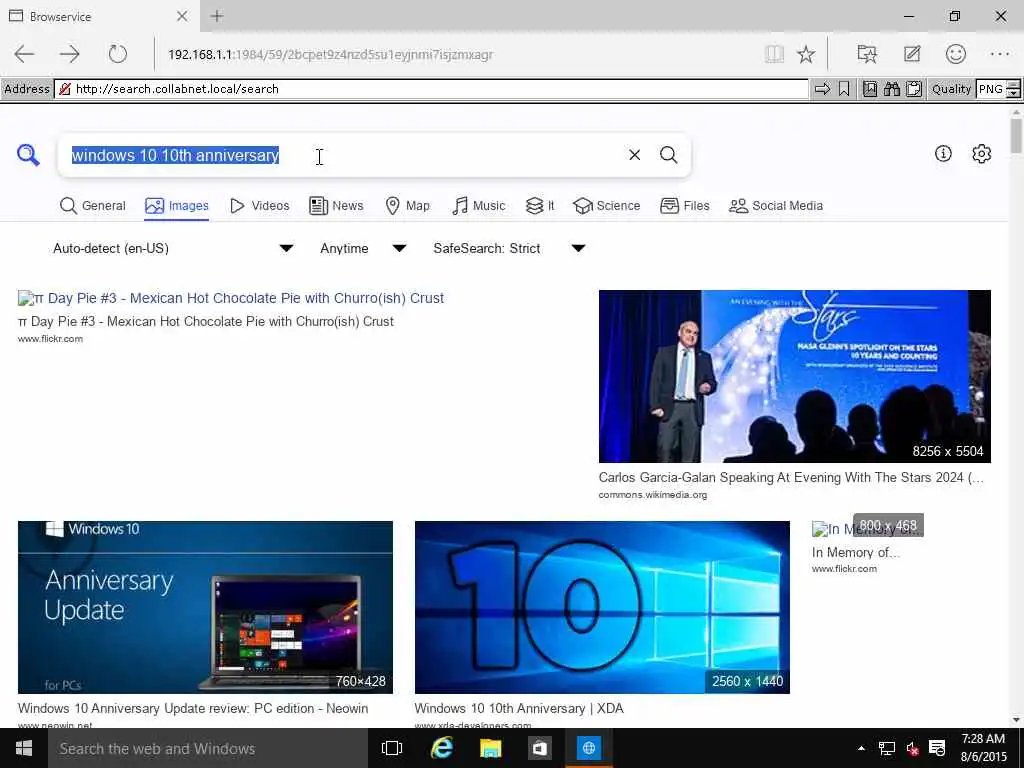The height and width of the screenshot is (768, 1024).
Task: Open File Explorer from taskbar
Action: click(x=490, y=748)
